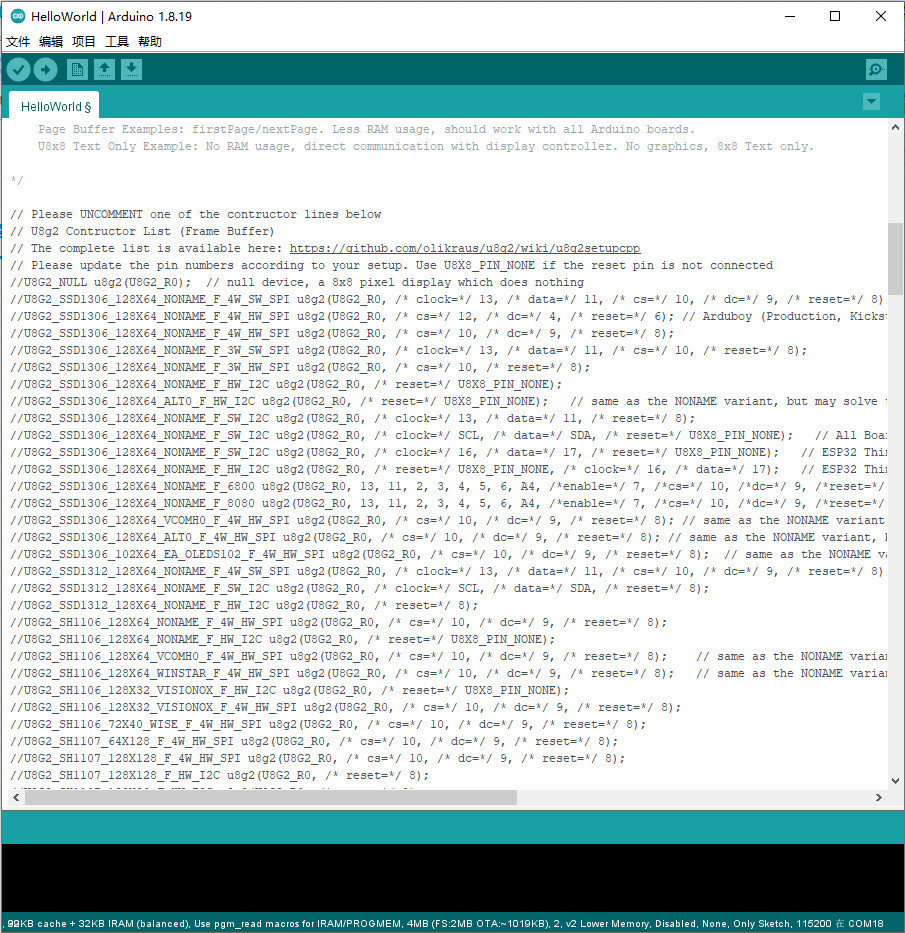Open the 项目 menu

[83, 42]
